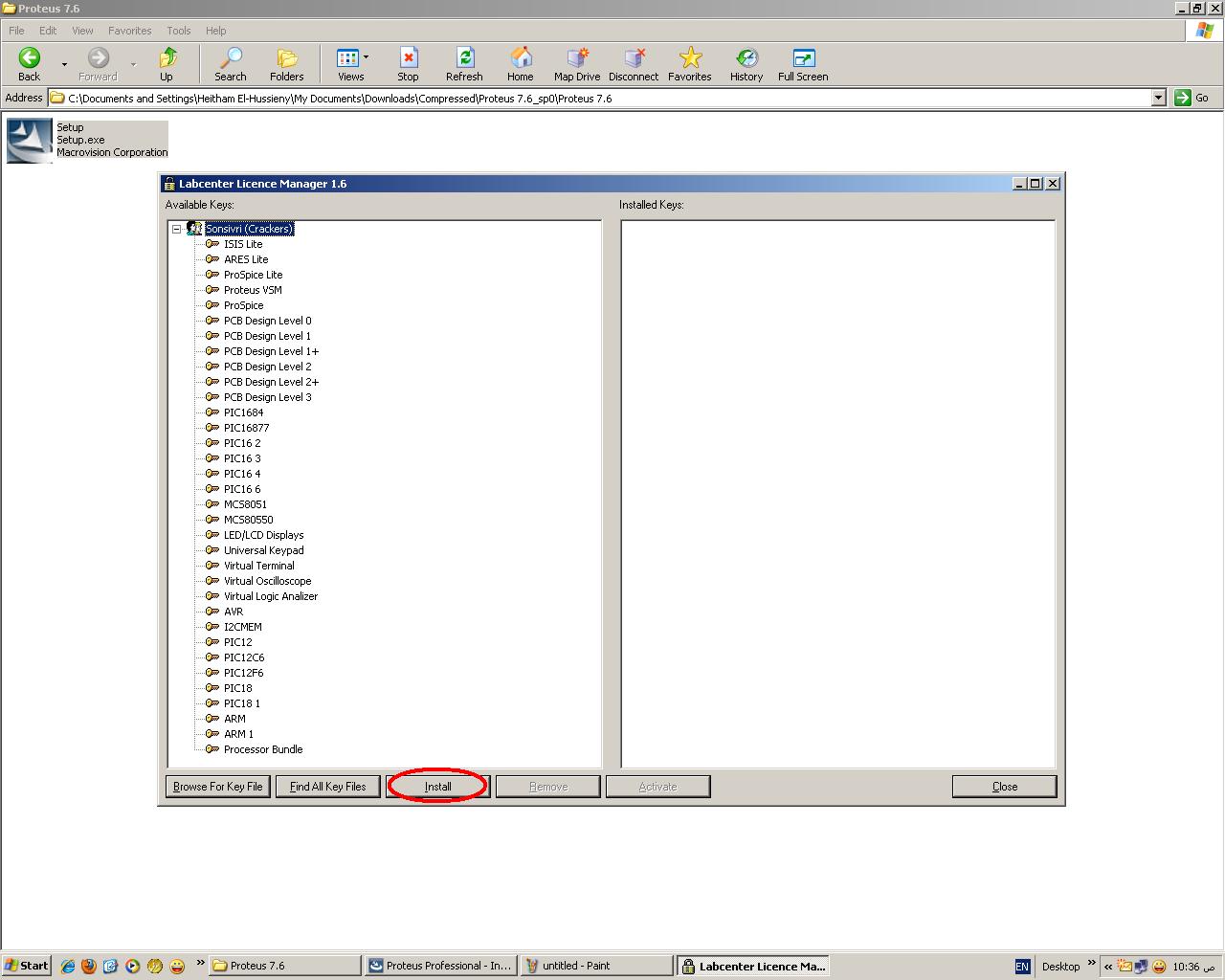Viewport: 1225px width, 980px height.
Task: Open the Favorites menu
Action: tap(129, 31)
